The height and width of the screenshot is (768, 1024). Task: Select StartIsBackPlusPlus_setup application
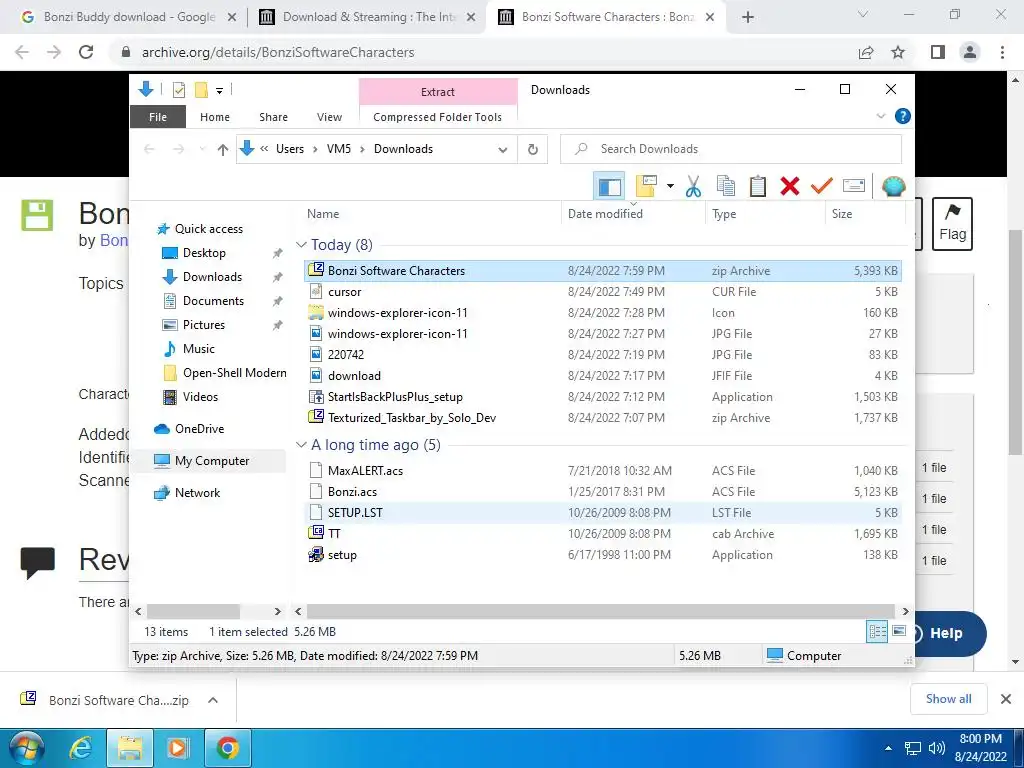[603, 396]
